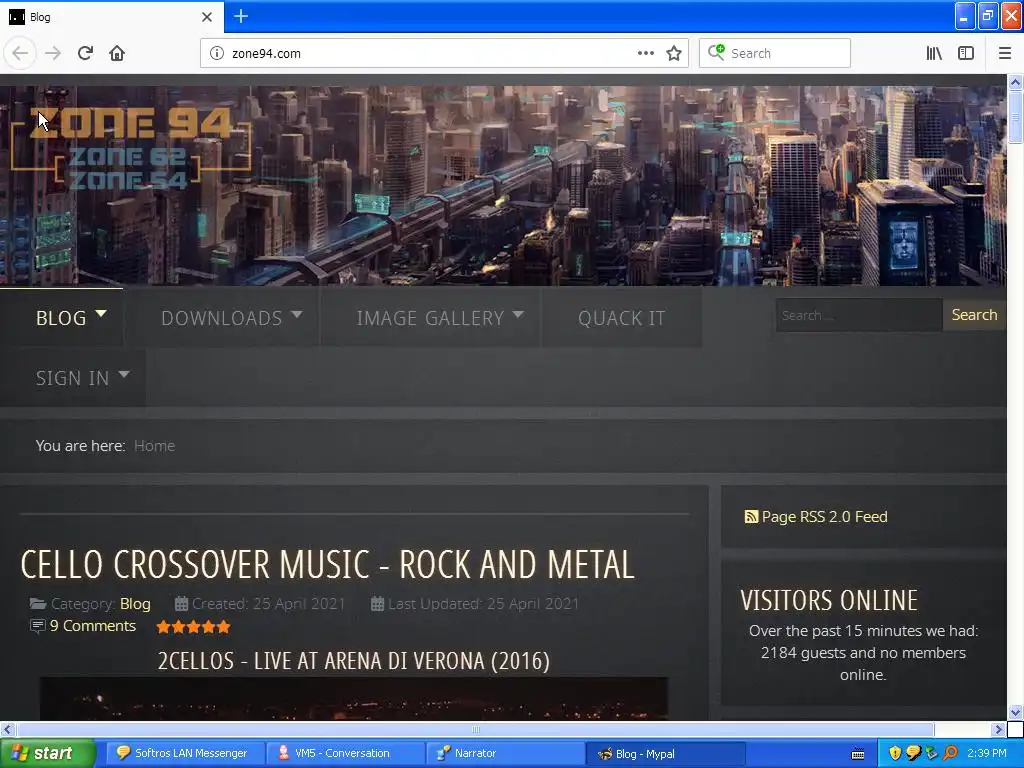This screenshot has height=768, width=1024.
Task: Open the IMAGE GALLERY menu
Action: pyautogui.click(x=430, y=318)
